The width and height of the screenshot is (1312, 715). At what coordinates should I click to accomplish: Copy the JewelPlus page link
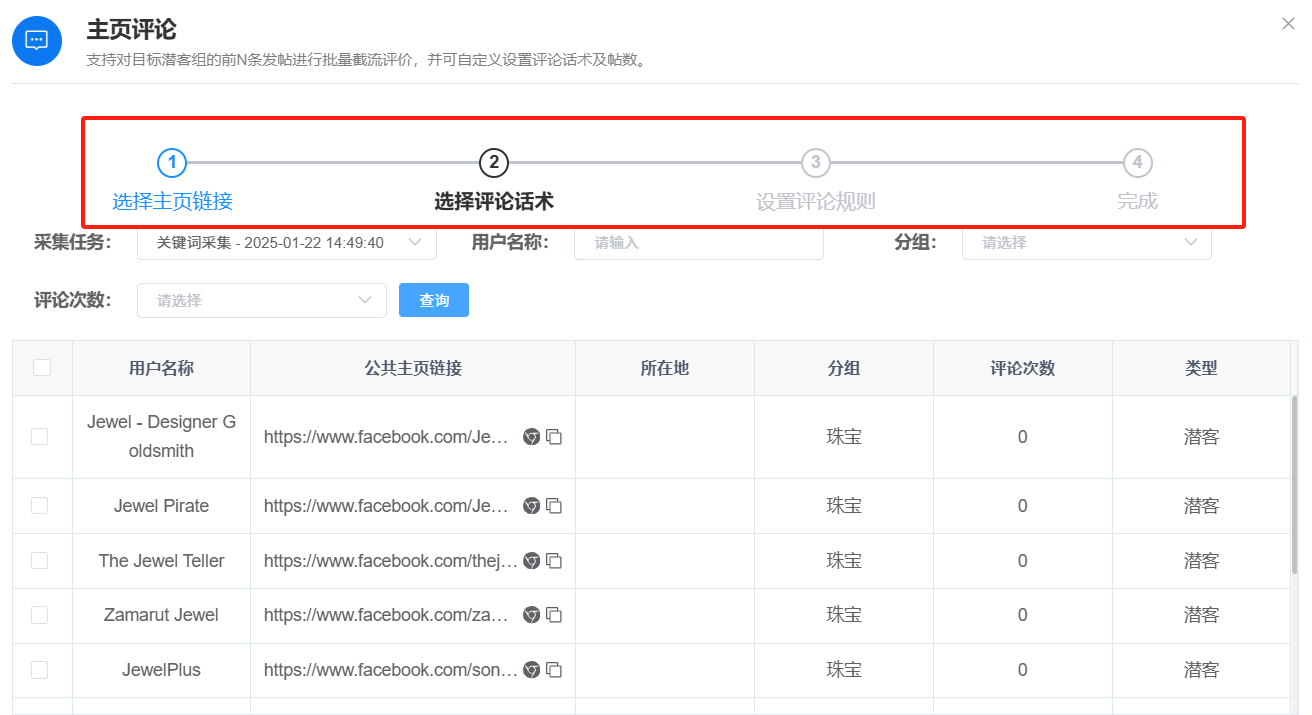click(x=554, y=670)
